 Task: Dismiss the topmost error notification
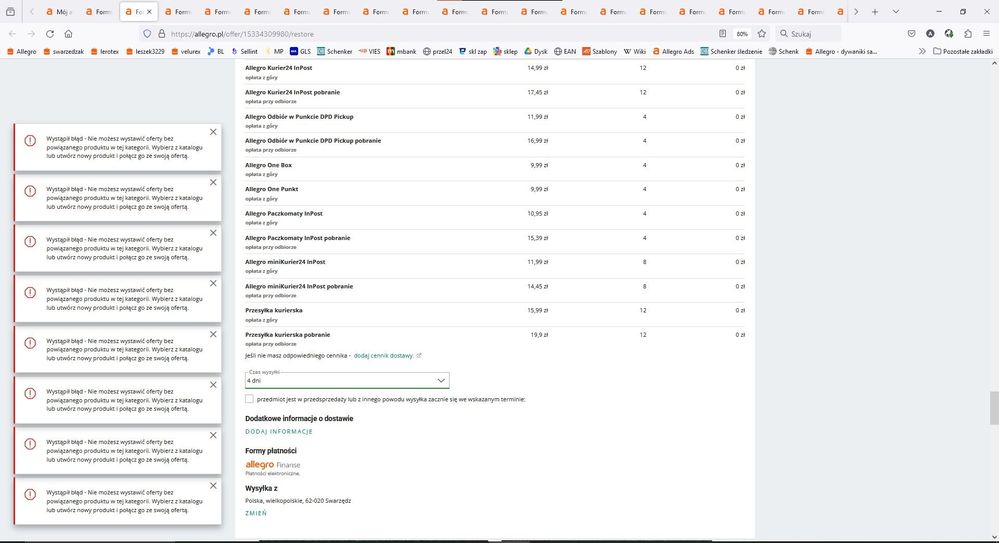click(x=213, y=132)
